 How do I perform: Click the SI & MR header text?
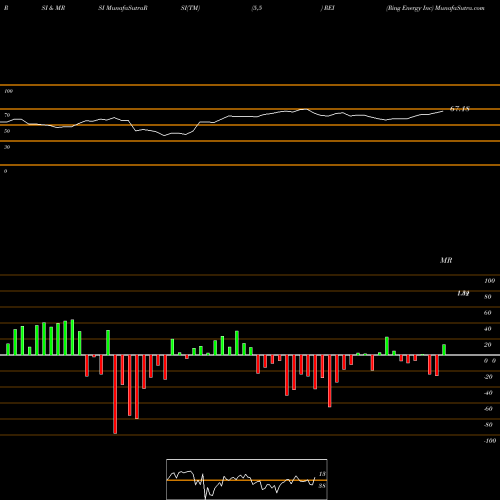click(x=53, y=8)
